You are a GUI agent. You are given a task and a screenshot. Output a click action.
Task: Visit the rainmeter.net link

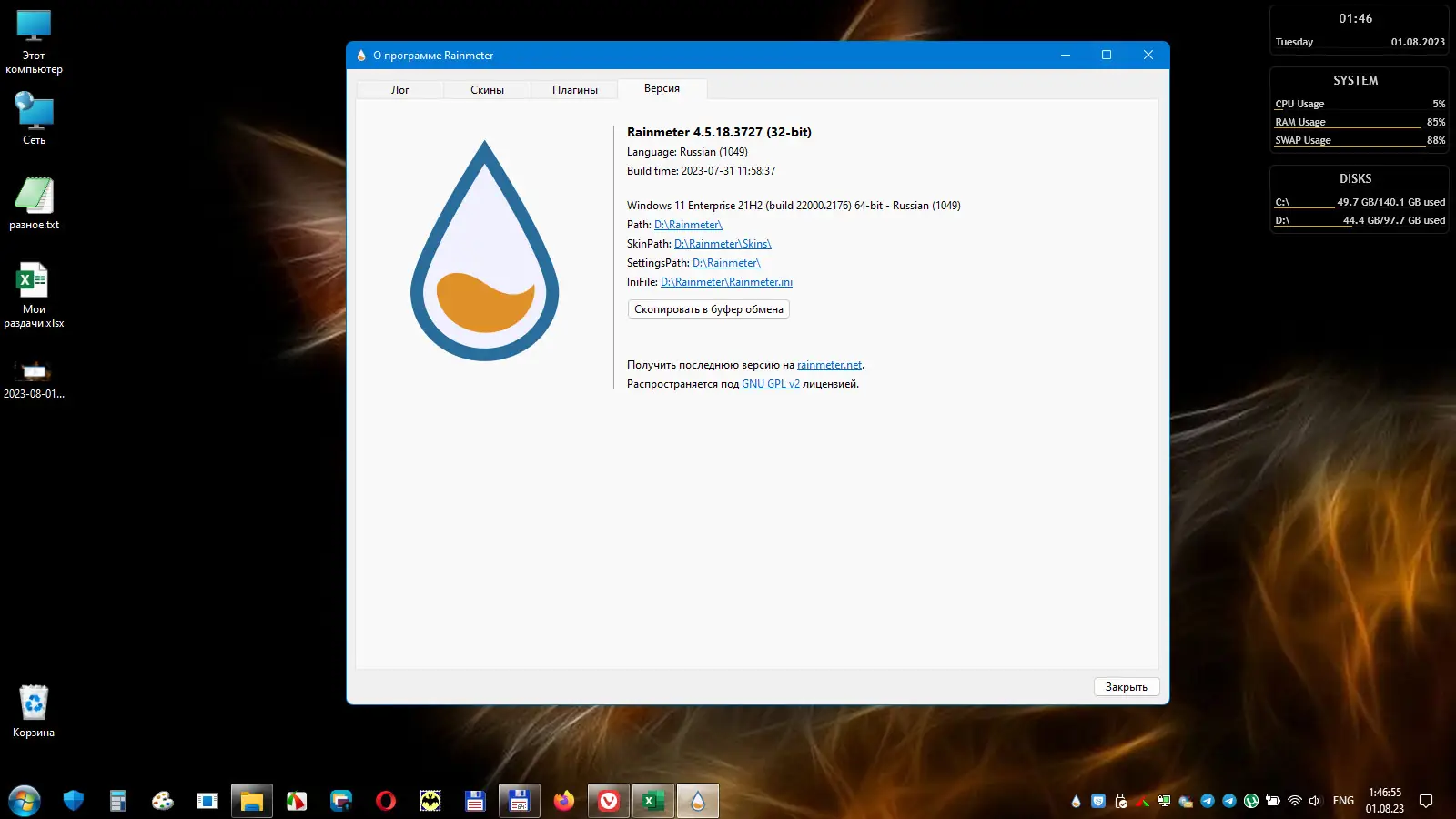point(829,365)
